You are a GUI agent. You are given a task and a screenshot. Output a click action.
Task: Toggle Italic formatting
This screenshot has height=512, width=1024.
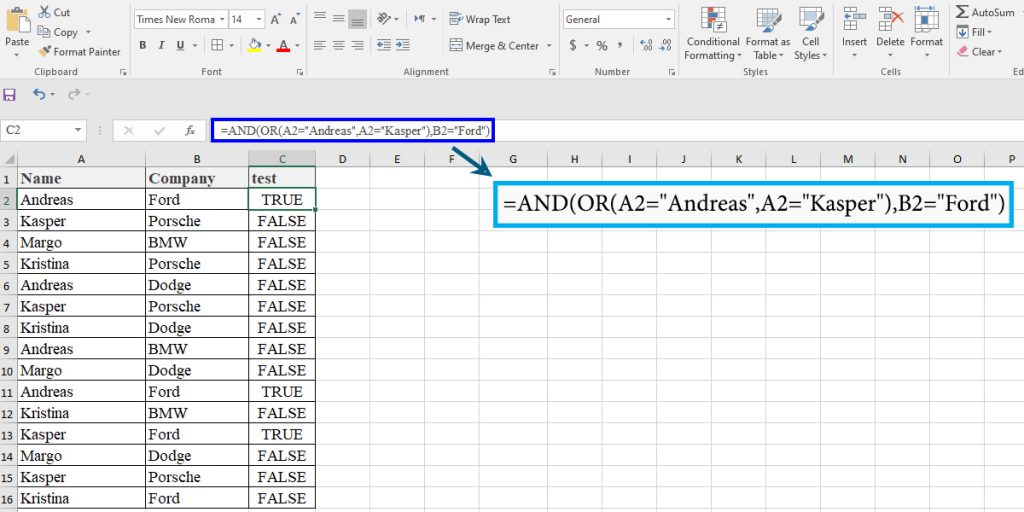pos(161,45)
